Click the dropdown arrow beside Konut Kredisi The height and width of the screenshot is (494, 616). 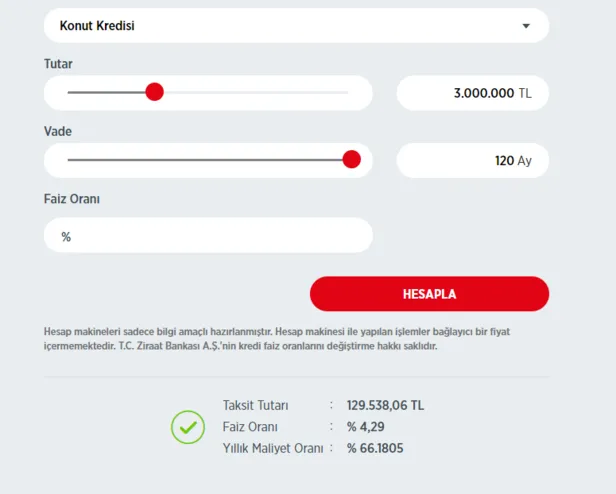[x=526, y=26]
